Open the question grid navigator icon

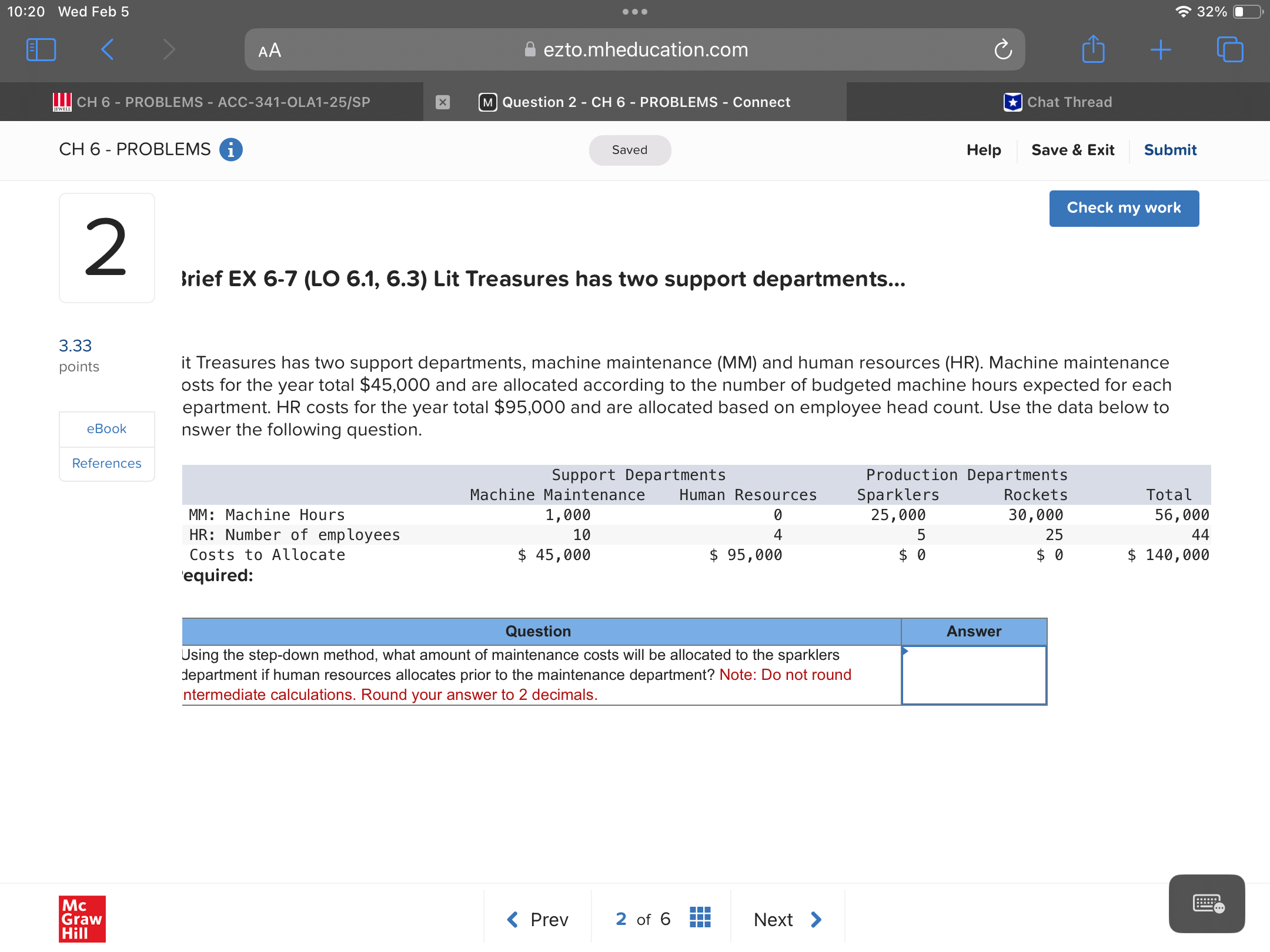click(700, 917)
